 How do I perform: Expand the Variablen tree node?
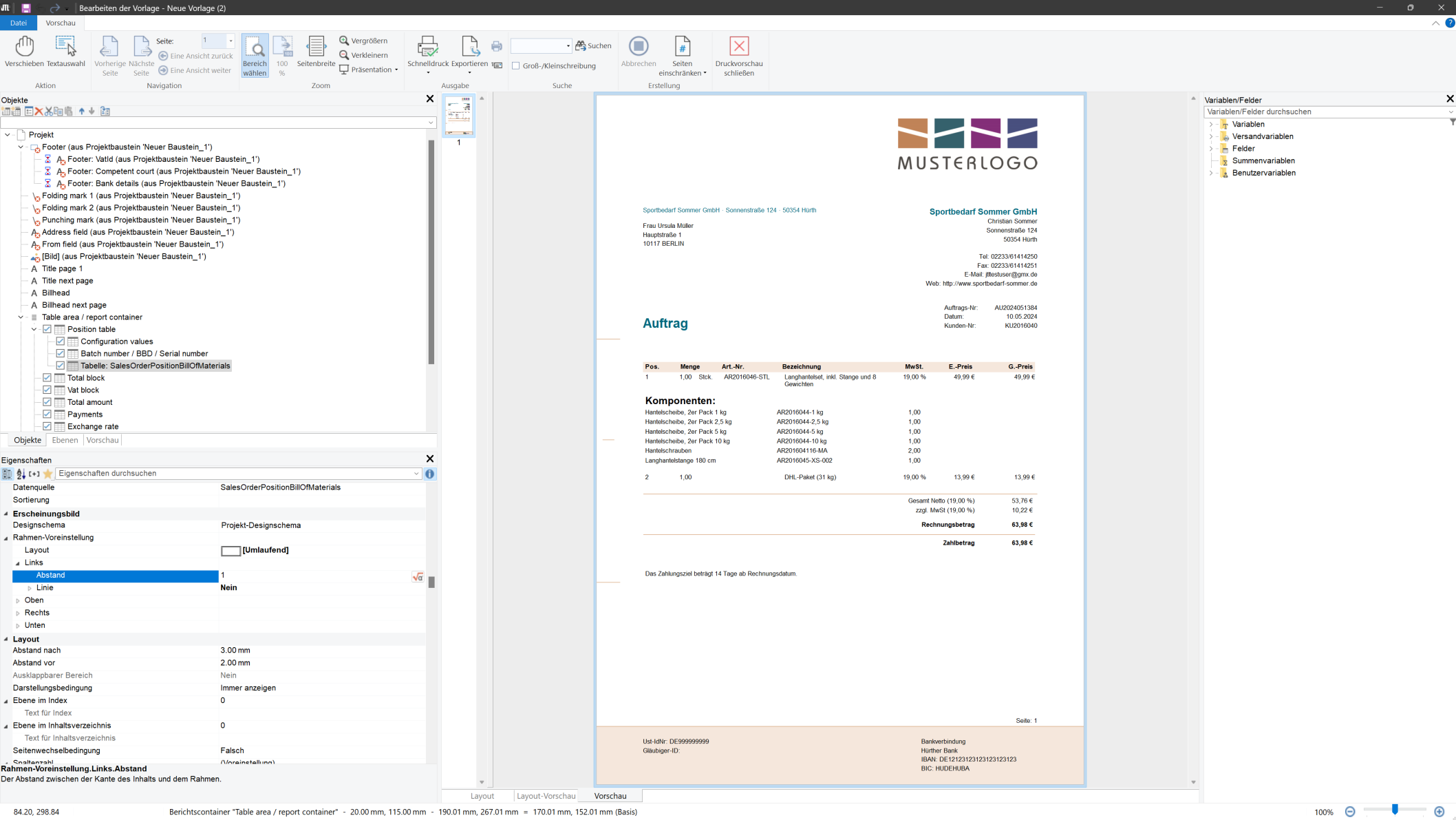coord(1211,125)
